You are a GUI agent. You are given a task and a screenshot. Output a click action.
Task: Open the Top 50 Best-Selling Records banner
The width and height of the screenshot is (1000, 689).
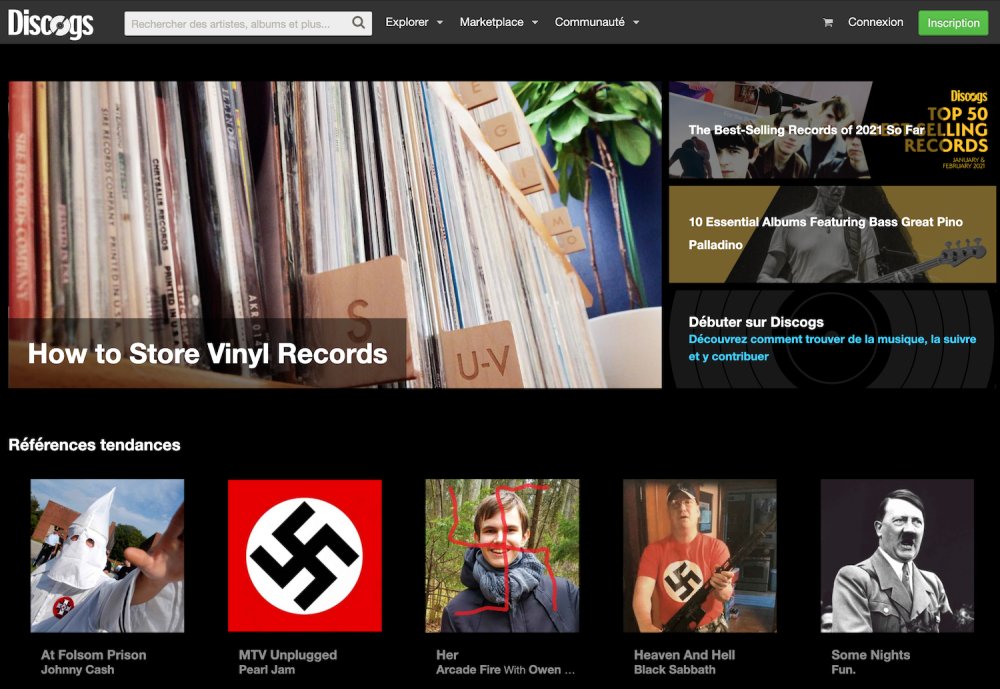tap(830, 130)
